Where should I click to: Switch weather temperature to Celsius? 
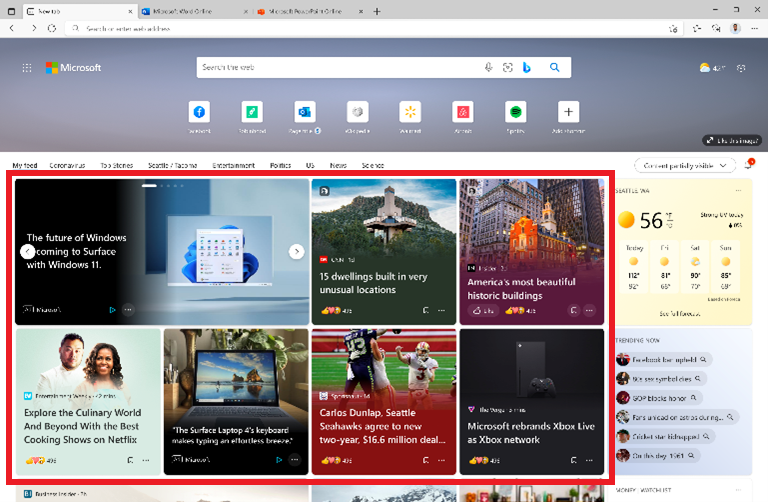pos(670,225)
